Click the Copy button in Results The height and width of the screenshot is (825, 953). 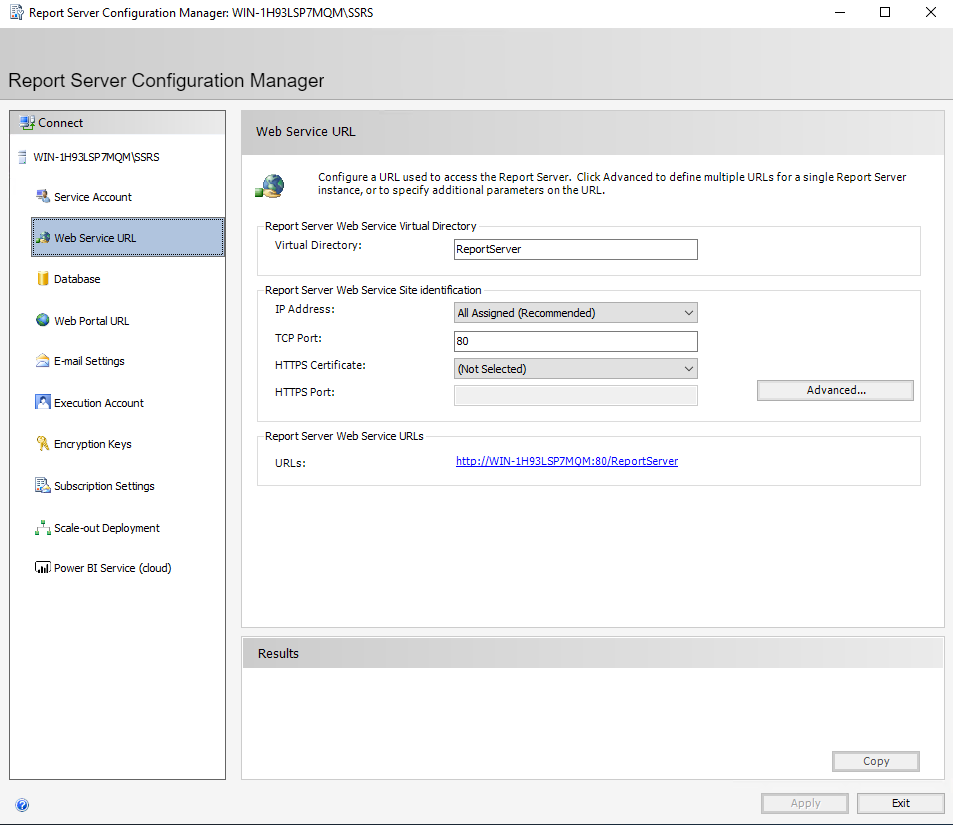875,761
